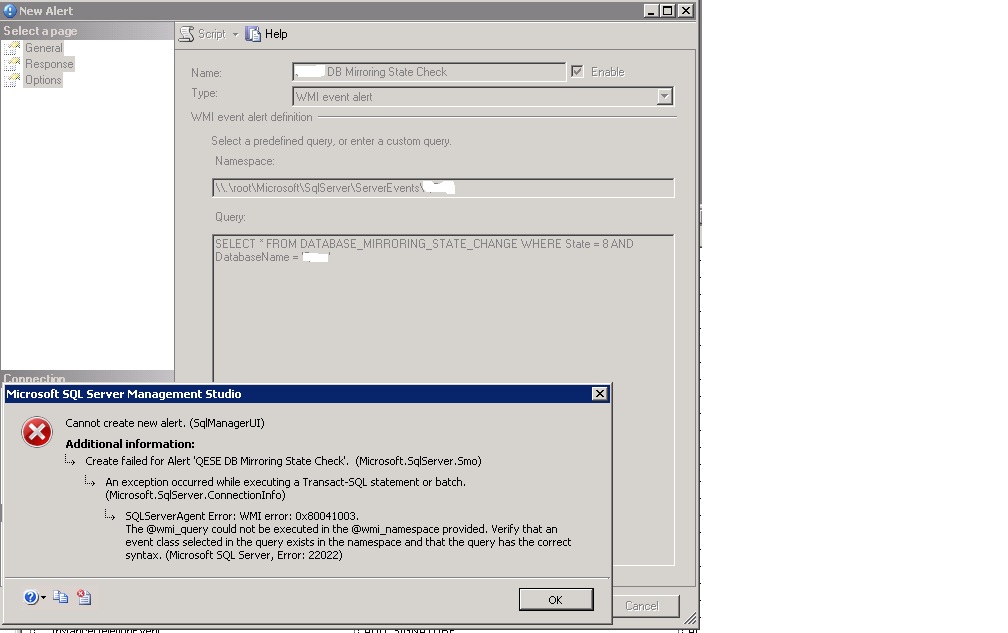1008x633 pixels.
Task: Click the Script toolbar icon
Action: [186, 34]
